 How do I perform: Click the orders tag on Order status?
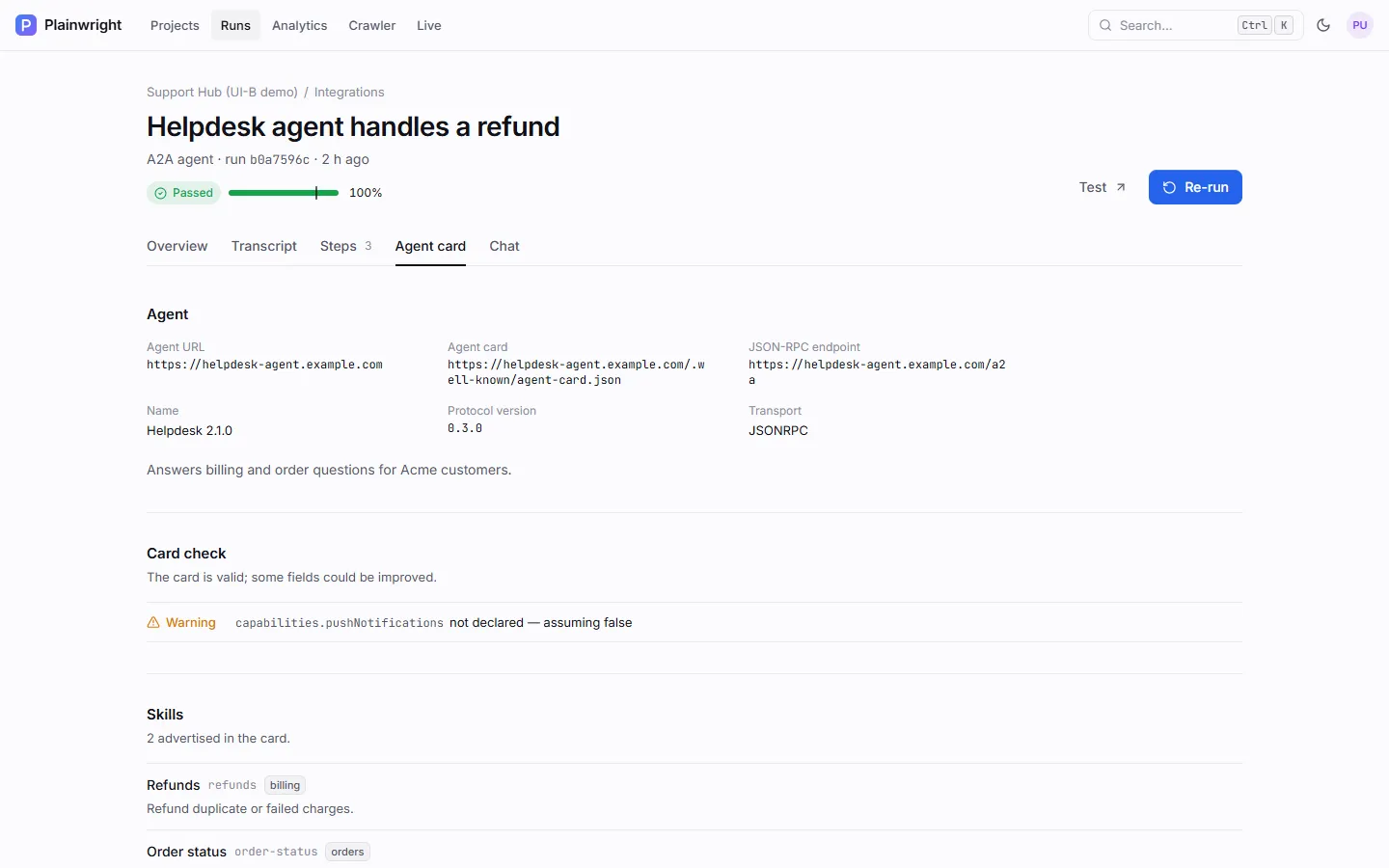click(347, 852)
